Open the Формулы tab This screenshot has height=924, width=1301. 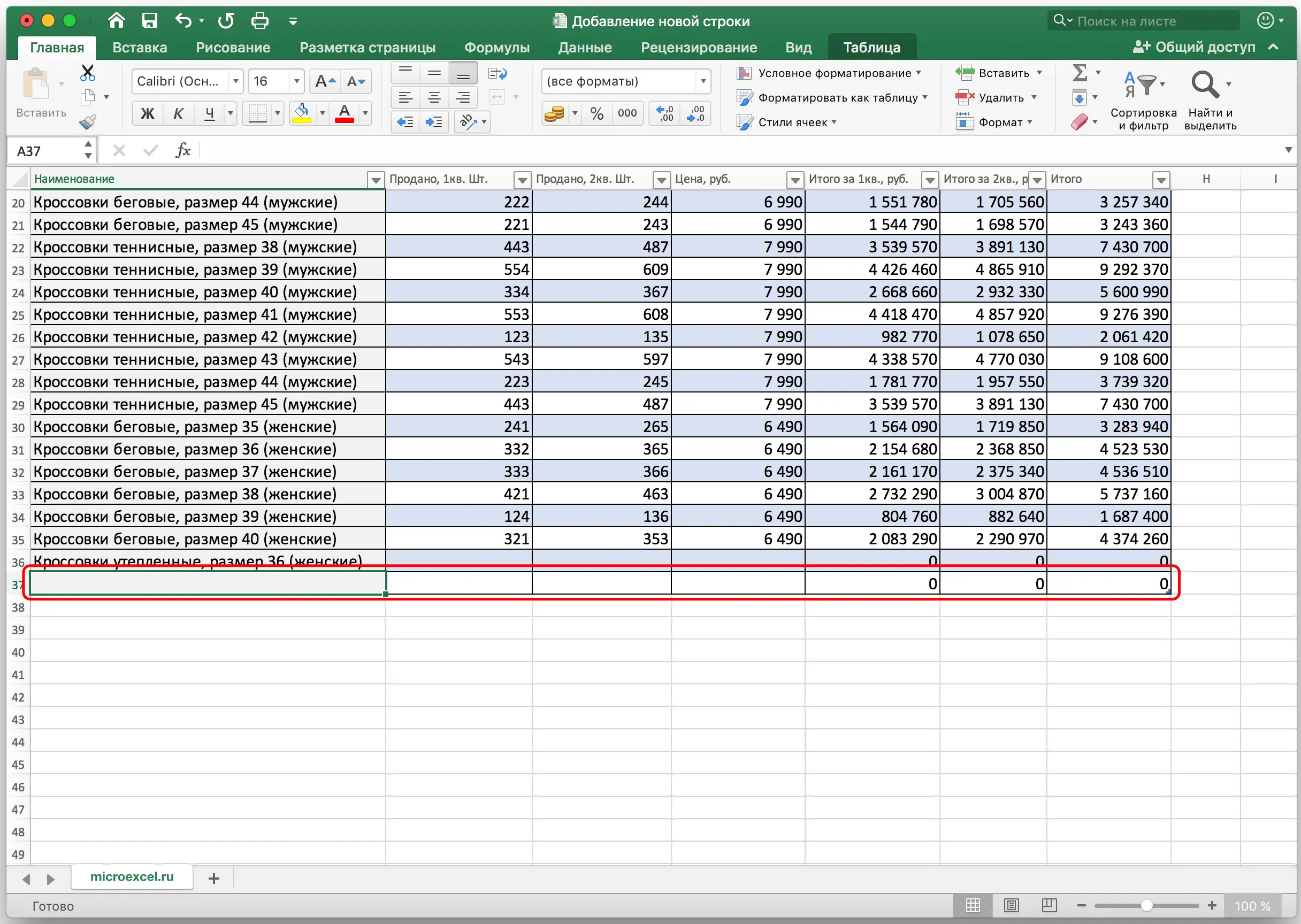tap(497, 47)
